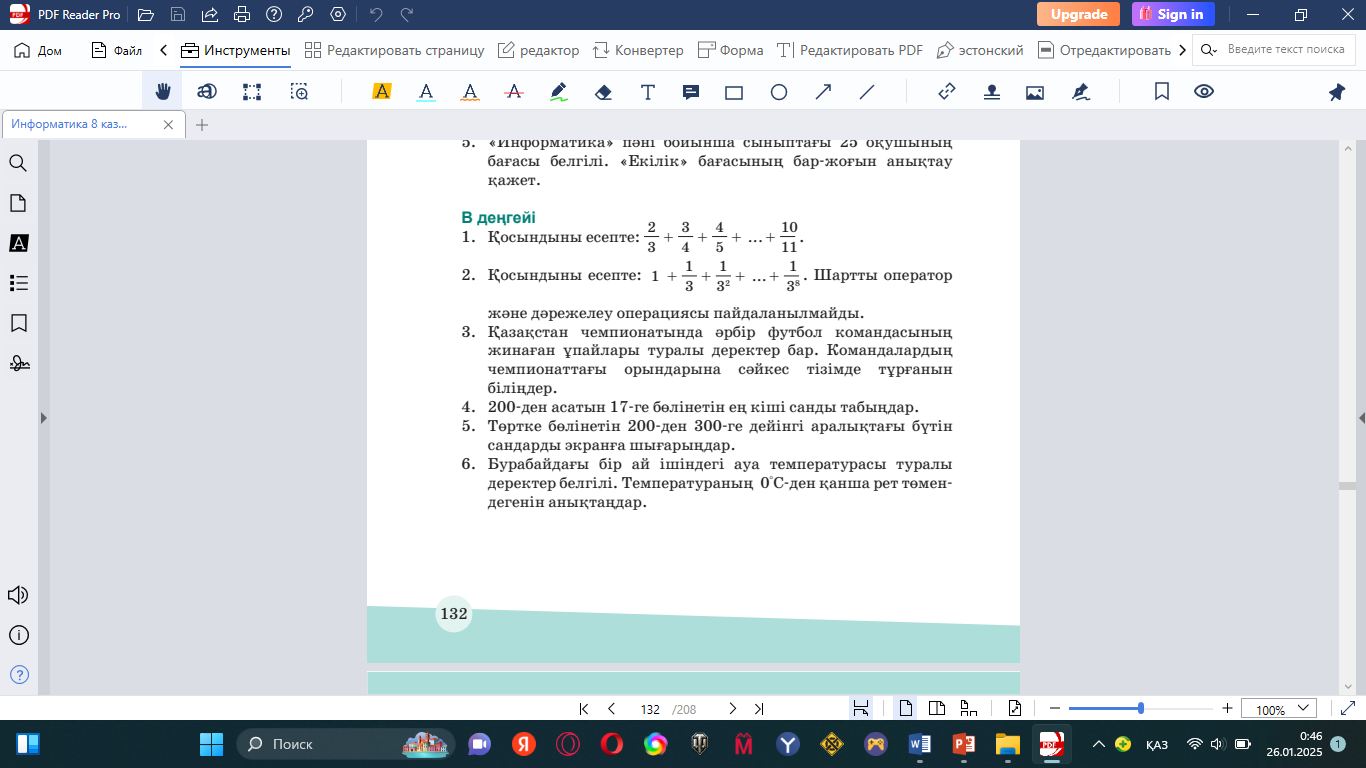Open the Settings gear in the title bar
The width and height of the screenshot is (1366, 768).
(x=338, y=15)
